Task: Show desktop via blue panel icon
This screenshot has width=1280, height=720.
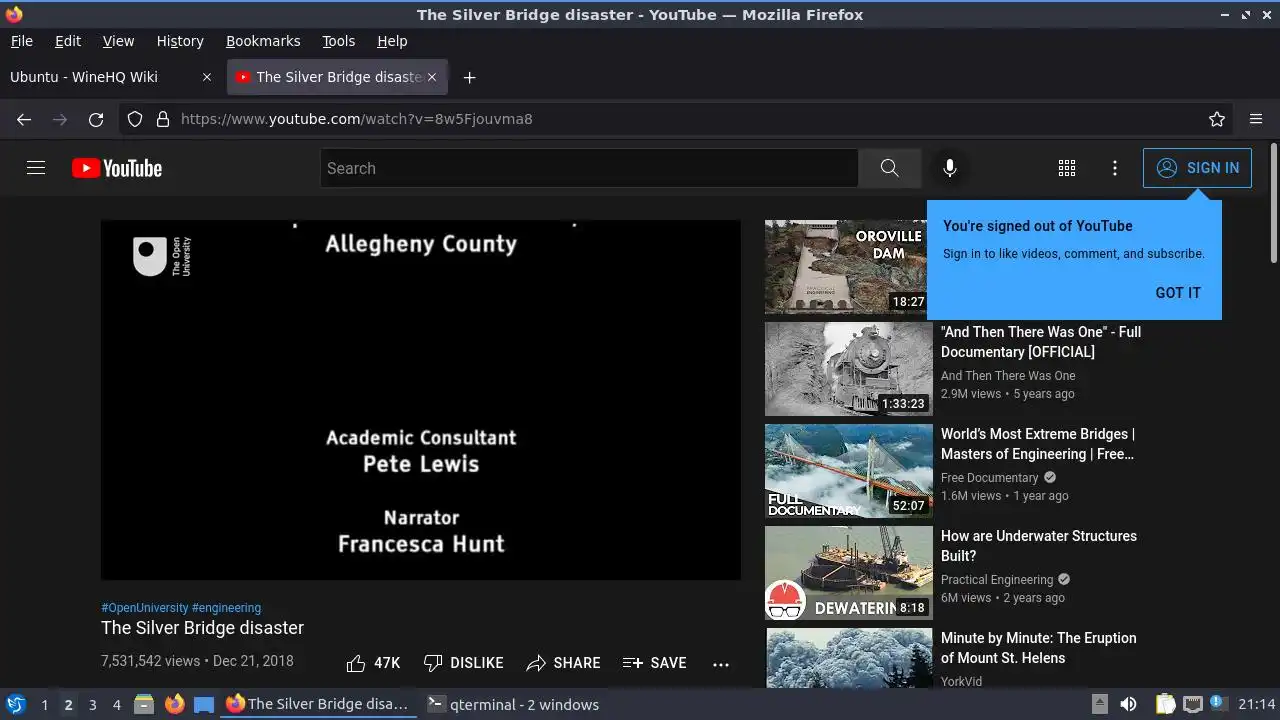Action: [204, 704]
